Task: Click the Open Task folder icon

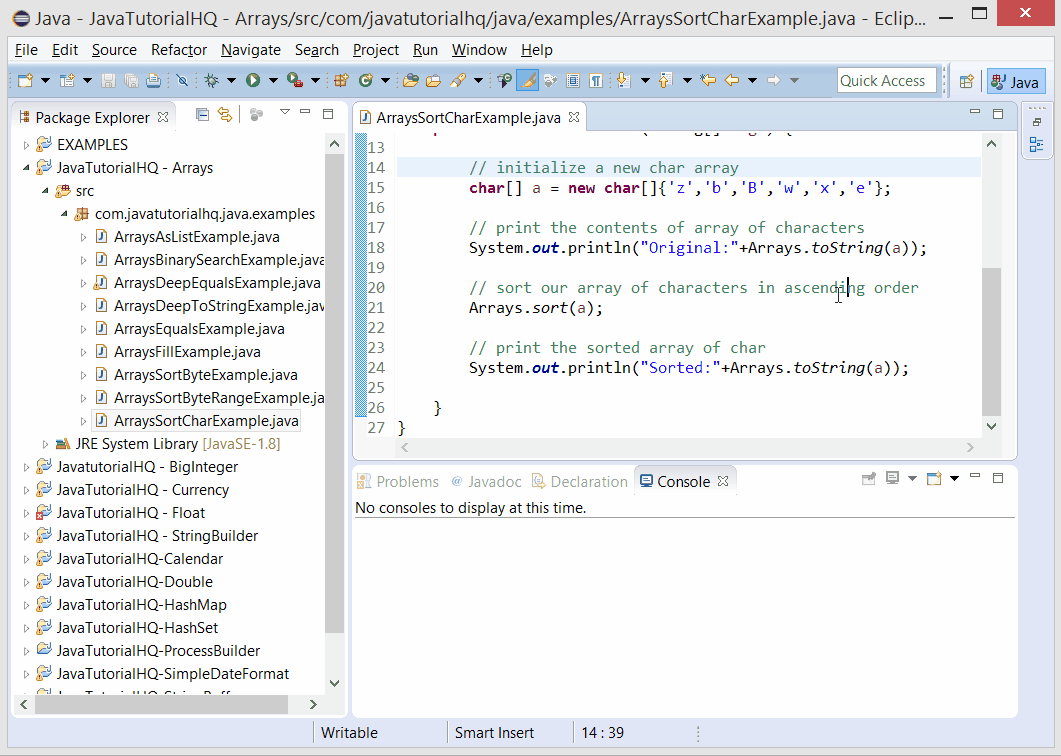Action: tap(434, 81)
